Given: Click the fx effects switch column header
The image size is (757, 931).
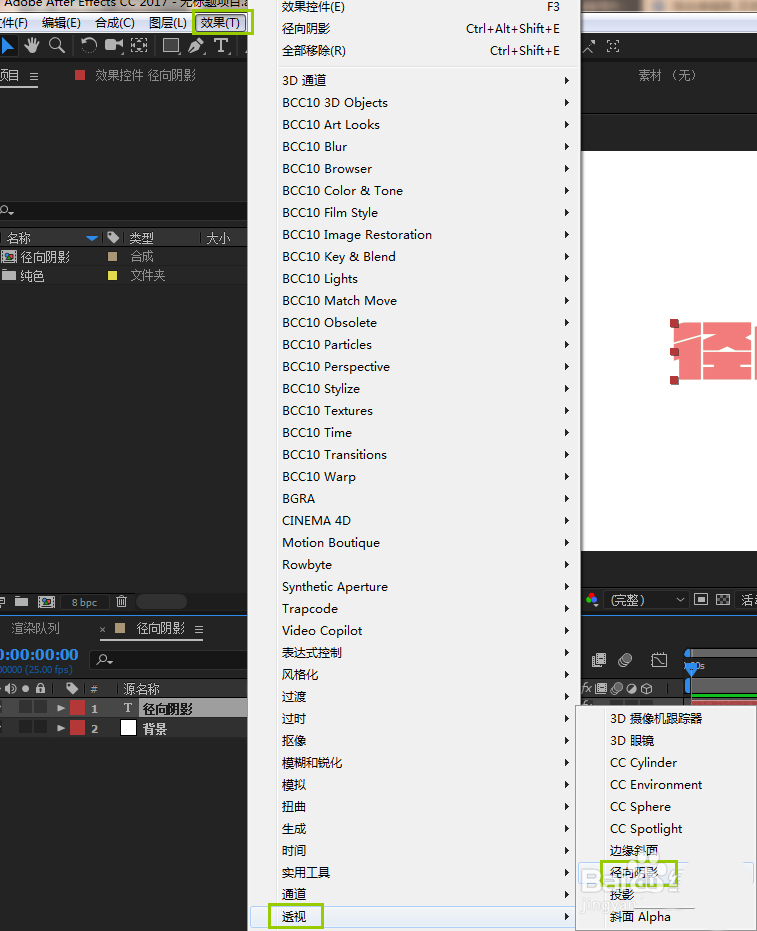Looking at the screenshot, I should point(587,688).
